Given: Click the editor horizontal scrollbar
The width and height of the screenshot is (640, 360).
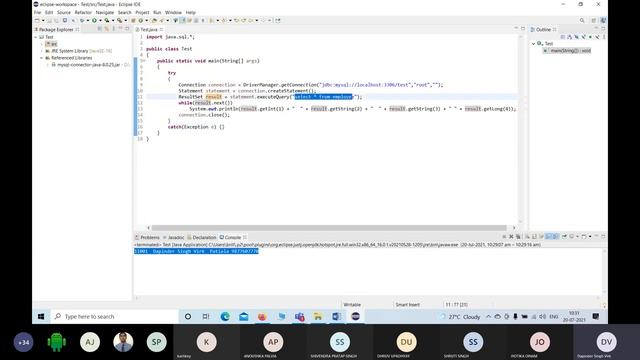Looking at the screenshot, I should point(329,228).
